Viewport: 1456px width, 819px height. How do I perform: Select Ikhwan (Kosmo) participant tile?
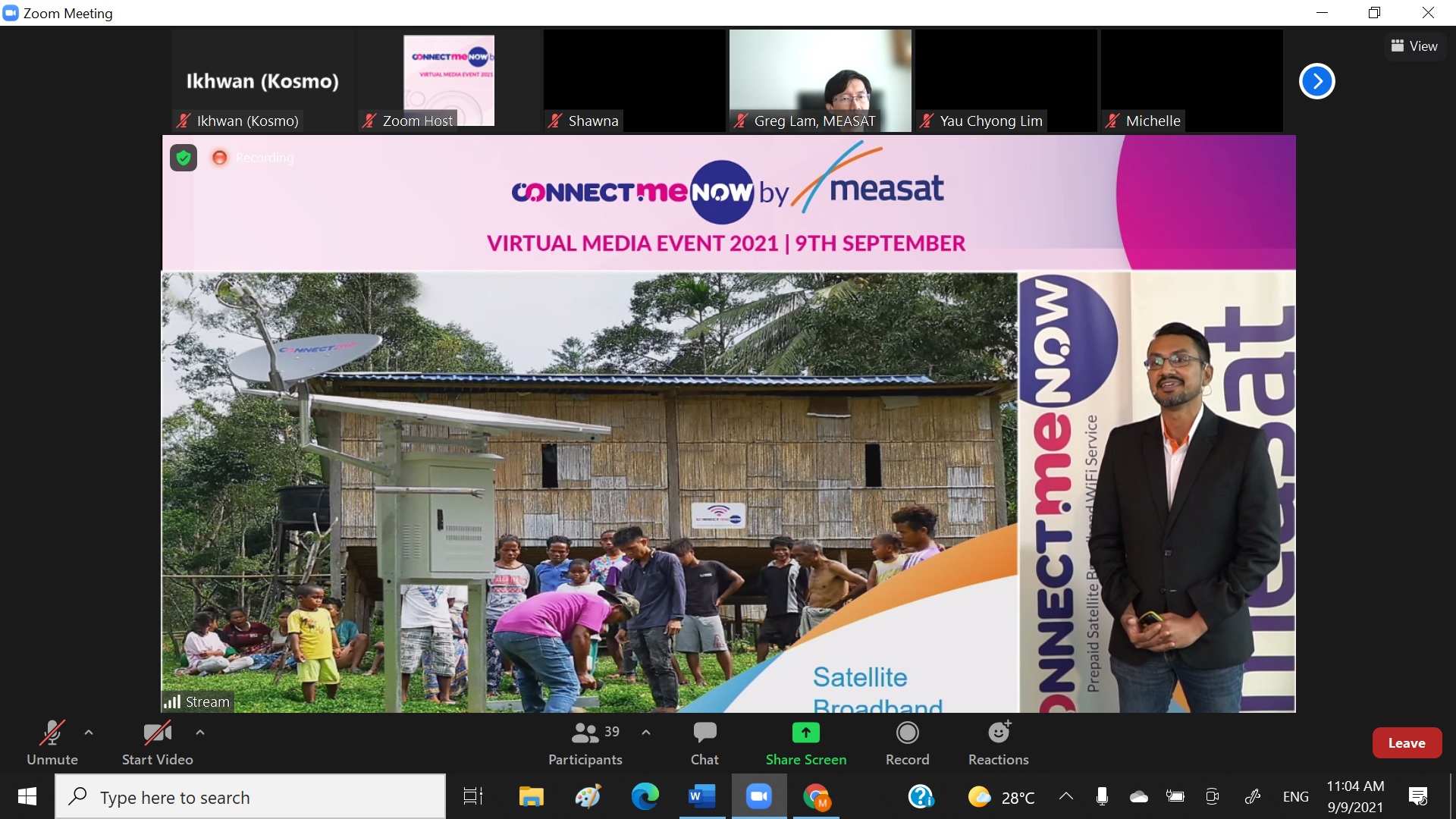click(x=262, y=81)
